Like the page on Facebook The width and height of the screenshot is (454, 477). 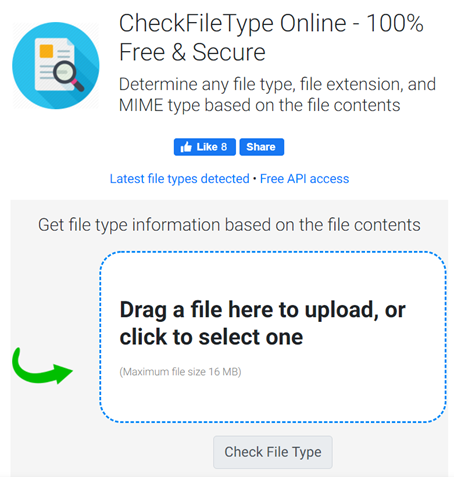[x=205, y=147]
